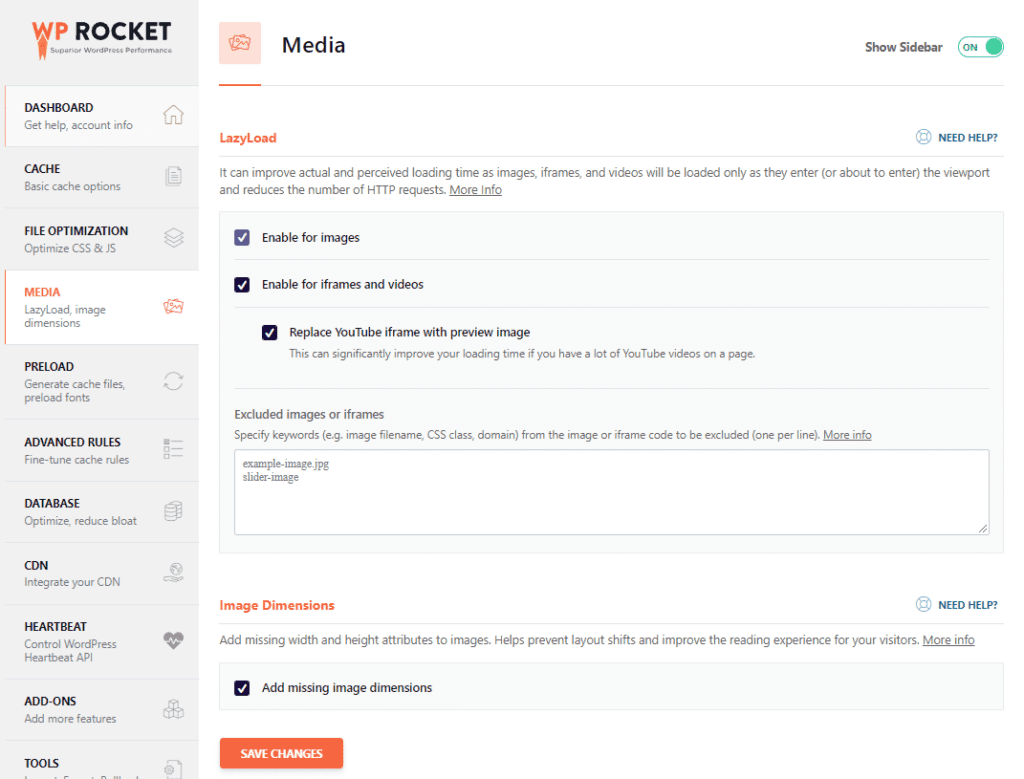This screenshot has width=1024, height=779.
Task: Select the Advanced Rules list icon
Action: 171,449
